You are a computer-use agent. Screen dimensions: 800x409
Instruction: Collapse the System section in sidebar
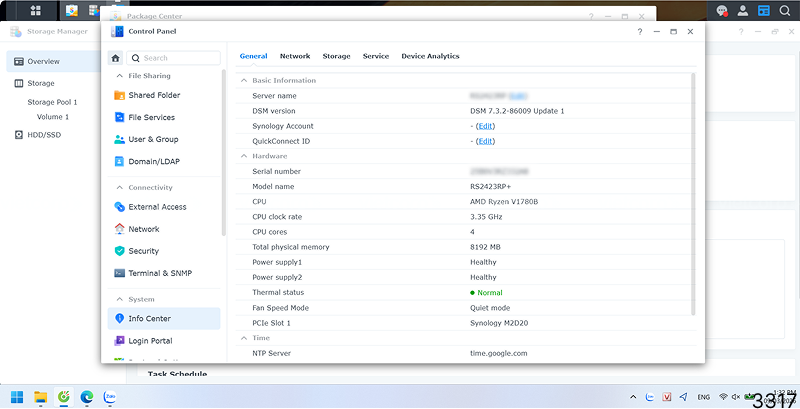tap(119, 299)
